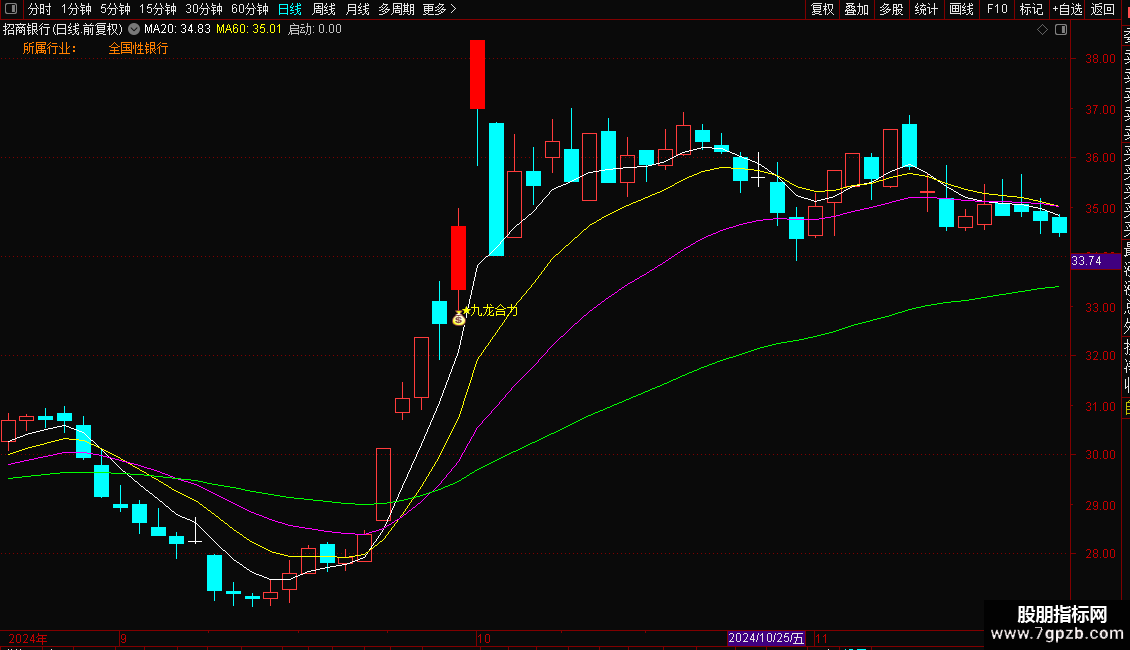The height and width of the screenshot is (650, 1130).
Task: Open the 多股 multi-stock view
Action: 891,9
